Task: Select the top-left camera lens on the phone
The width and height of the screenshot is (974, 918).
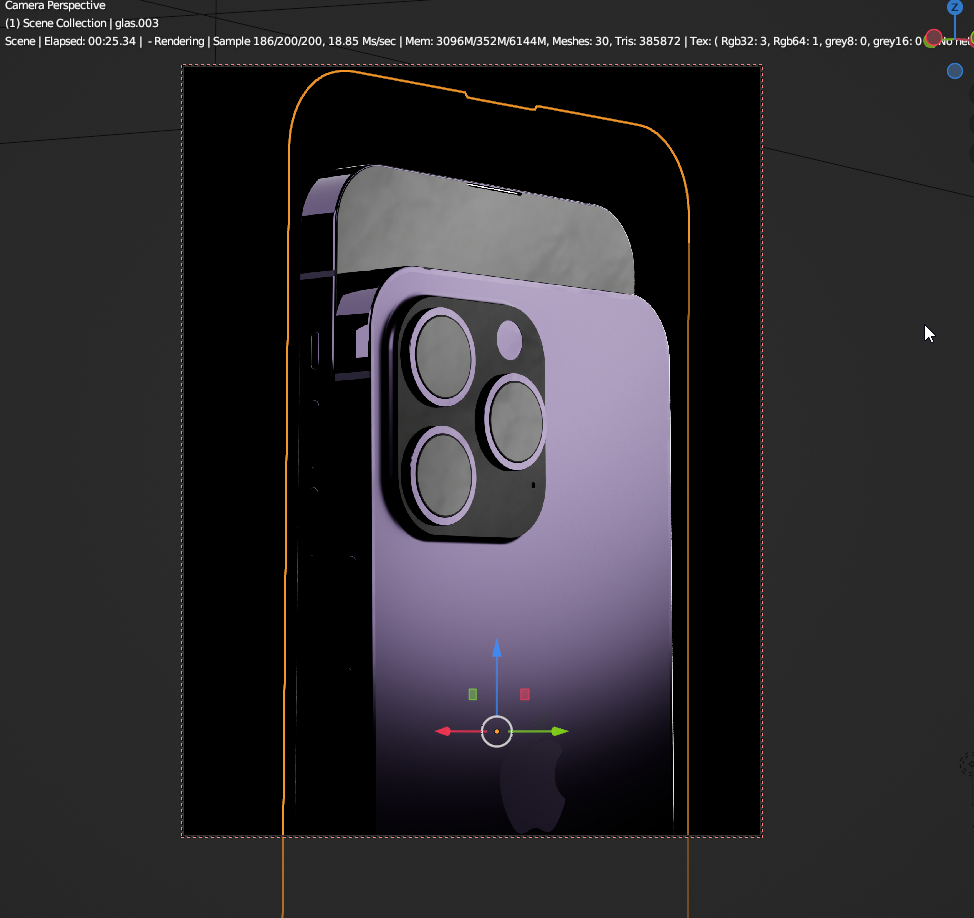Action: [442, 357]
